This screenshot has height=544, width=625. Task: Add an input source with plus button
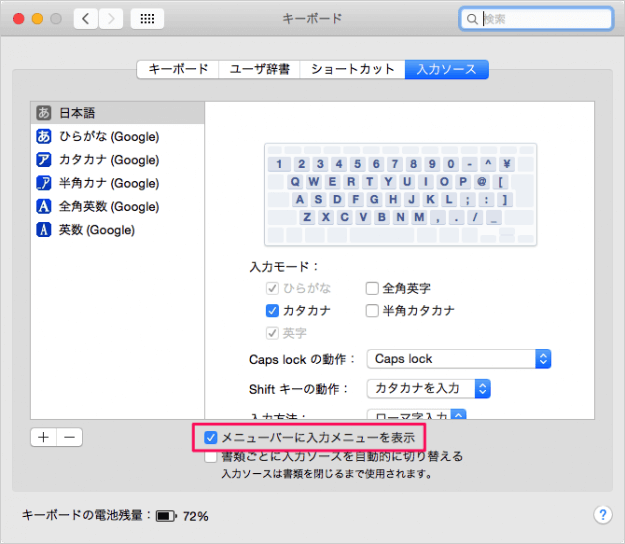(x=43, y=437)
